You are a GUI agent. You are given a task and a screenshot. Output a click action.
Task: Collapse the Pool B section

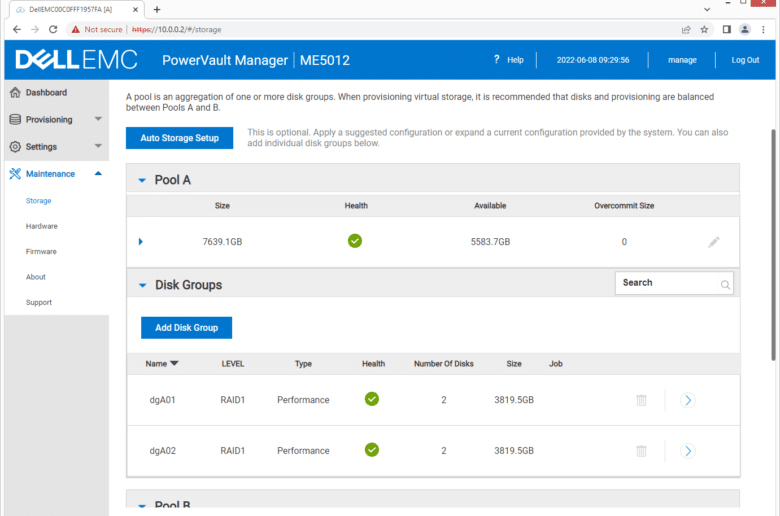point(142,505)
